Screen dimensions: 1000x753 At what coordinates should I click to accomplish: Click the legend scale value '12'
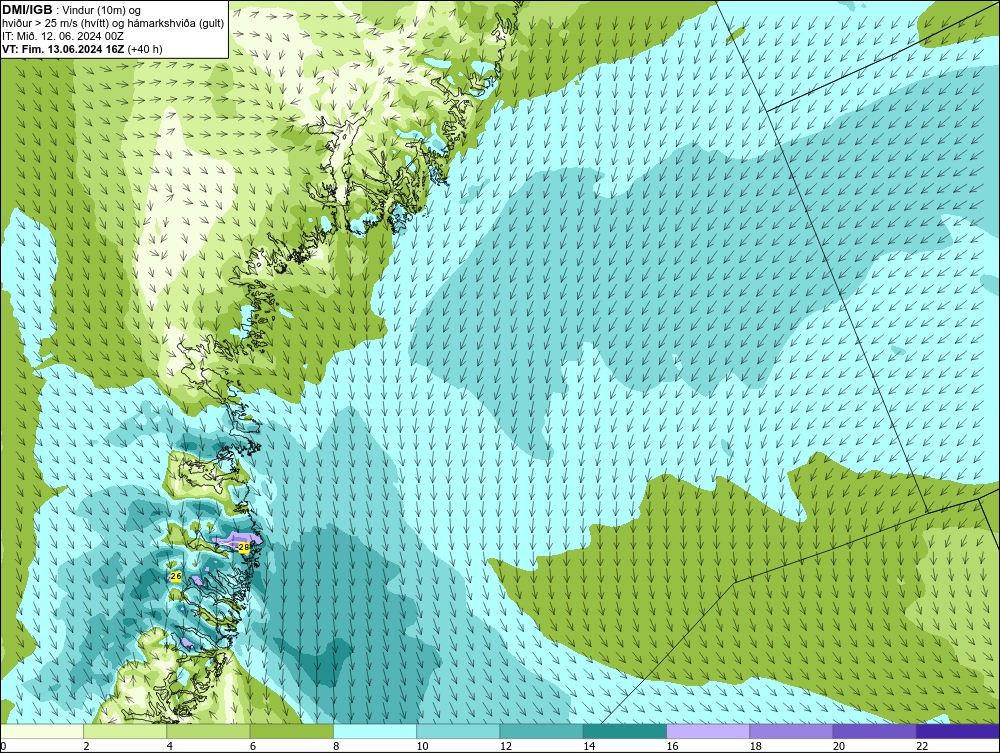(x=506, y=746)
